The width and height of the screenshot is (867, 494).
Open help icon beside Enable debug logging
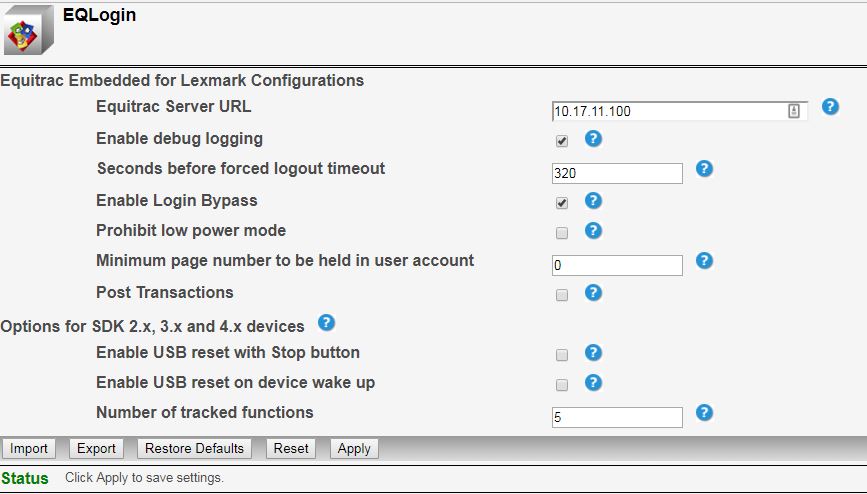(x=593, y=139)
